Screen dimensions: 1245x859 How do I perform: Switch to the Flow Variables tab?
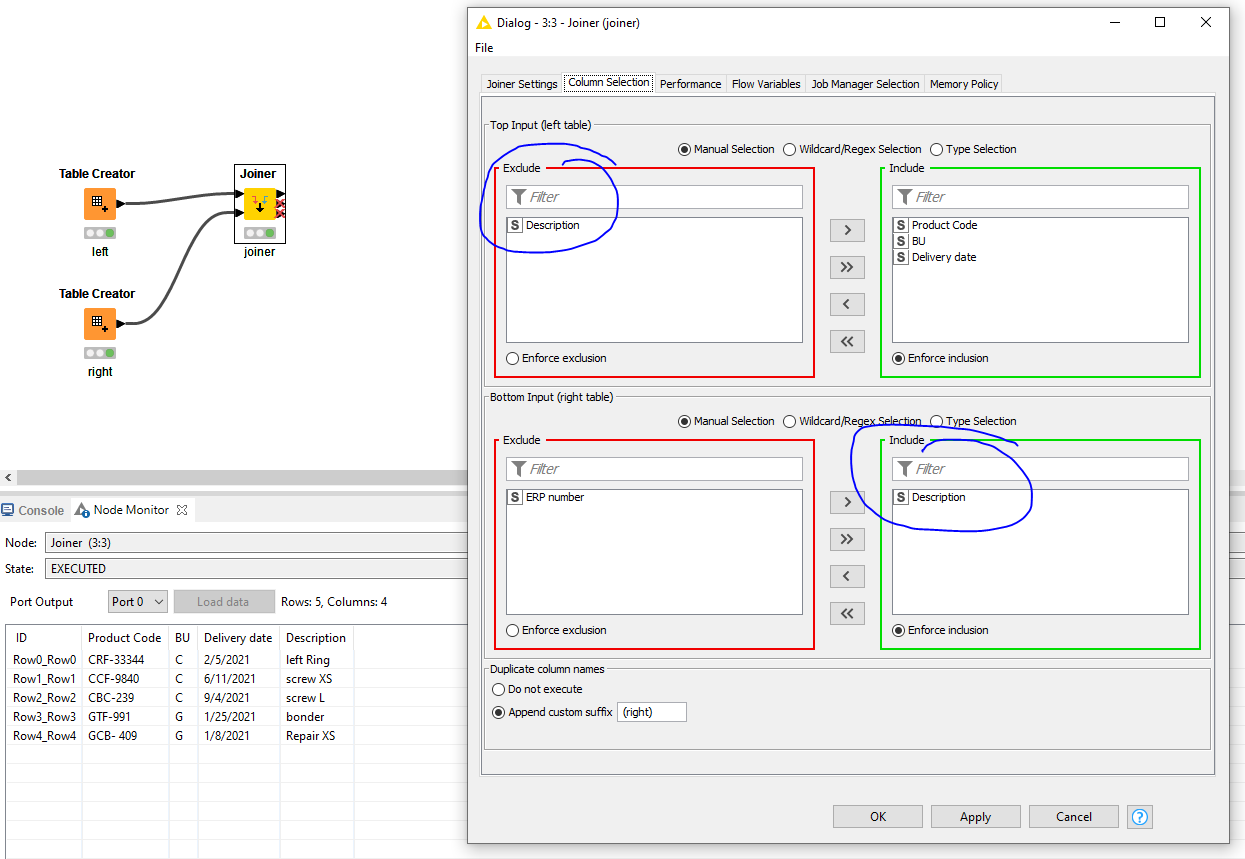765,84
